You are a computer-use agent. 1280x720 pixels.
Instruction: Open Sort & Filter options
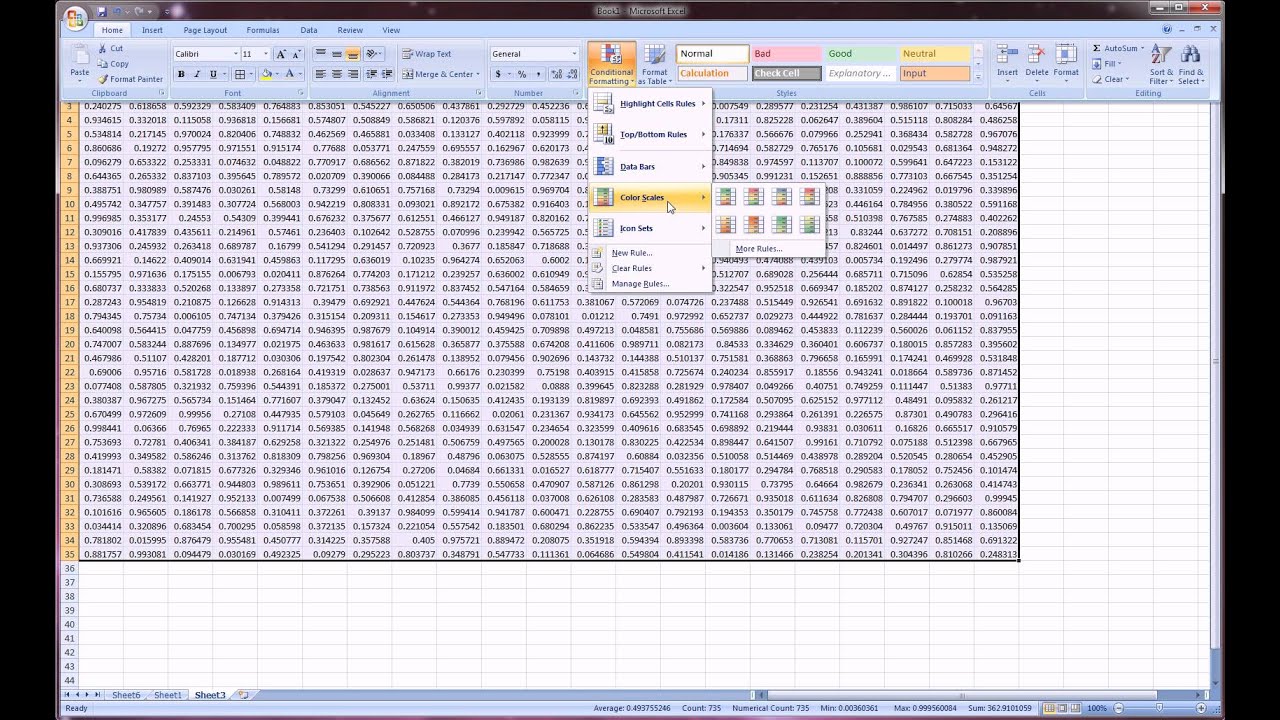[1161, 64]
